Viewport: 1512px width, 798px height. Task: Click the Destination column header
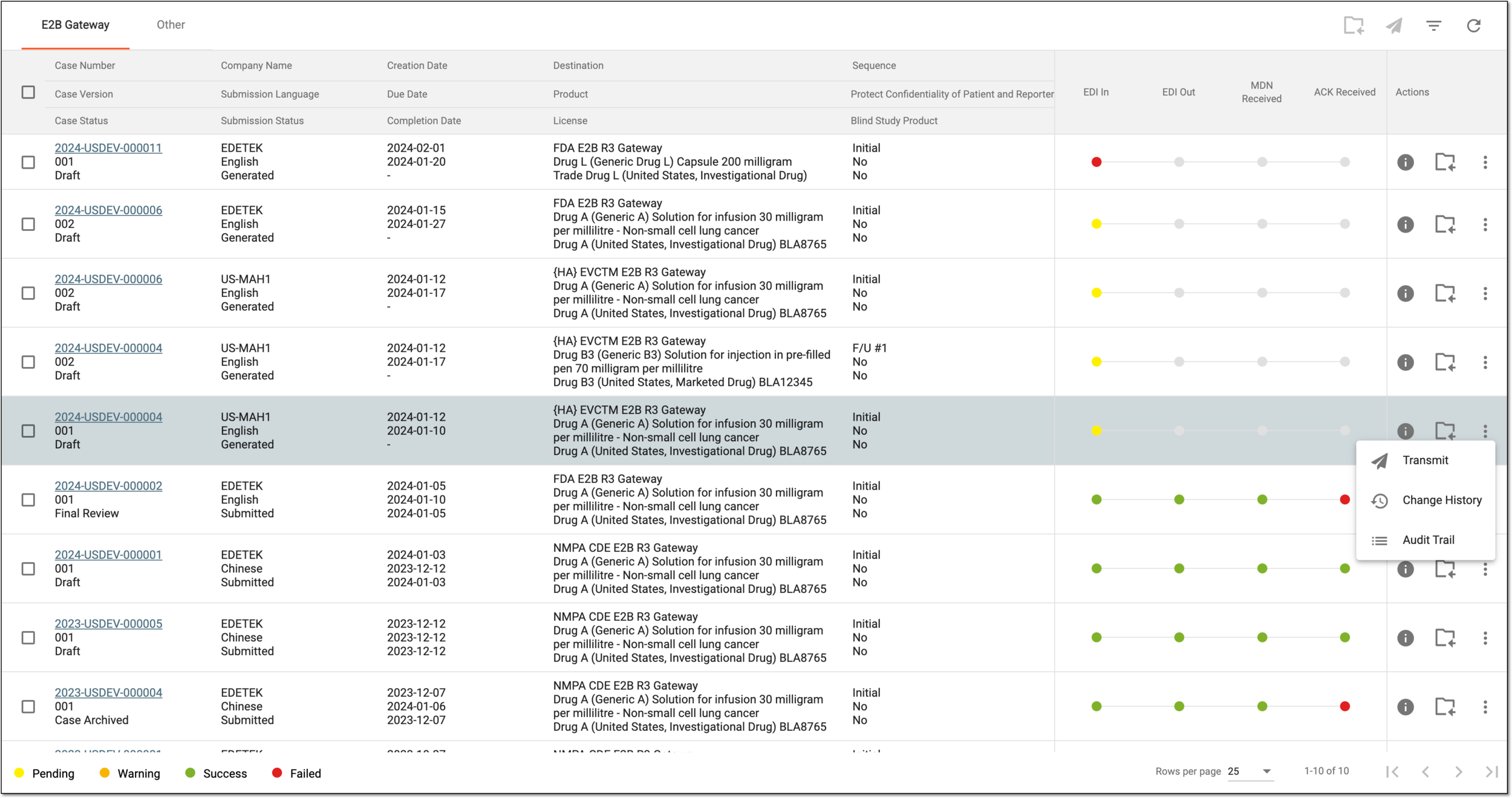click(x=578, y=65)
